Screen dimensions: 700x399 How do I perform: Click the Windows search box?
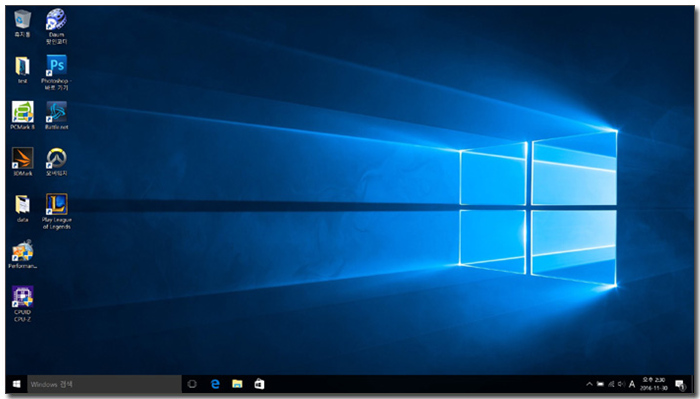(x=104, y=384)
